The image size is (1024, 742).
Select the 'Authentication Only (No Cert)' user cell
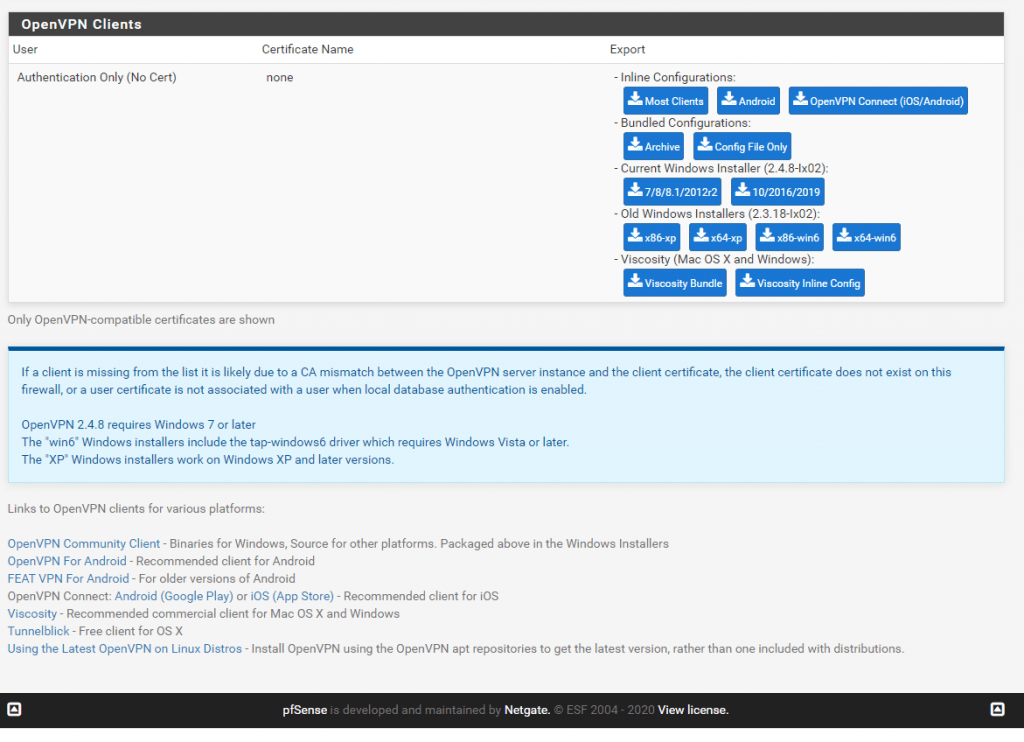97,77
